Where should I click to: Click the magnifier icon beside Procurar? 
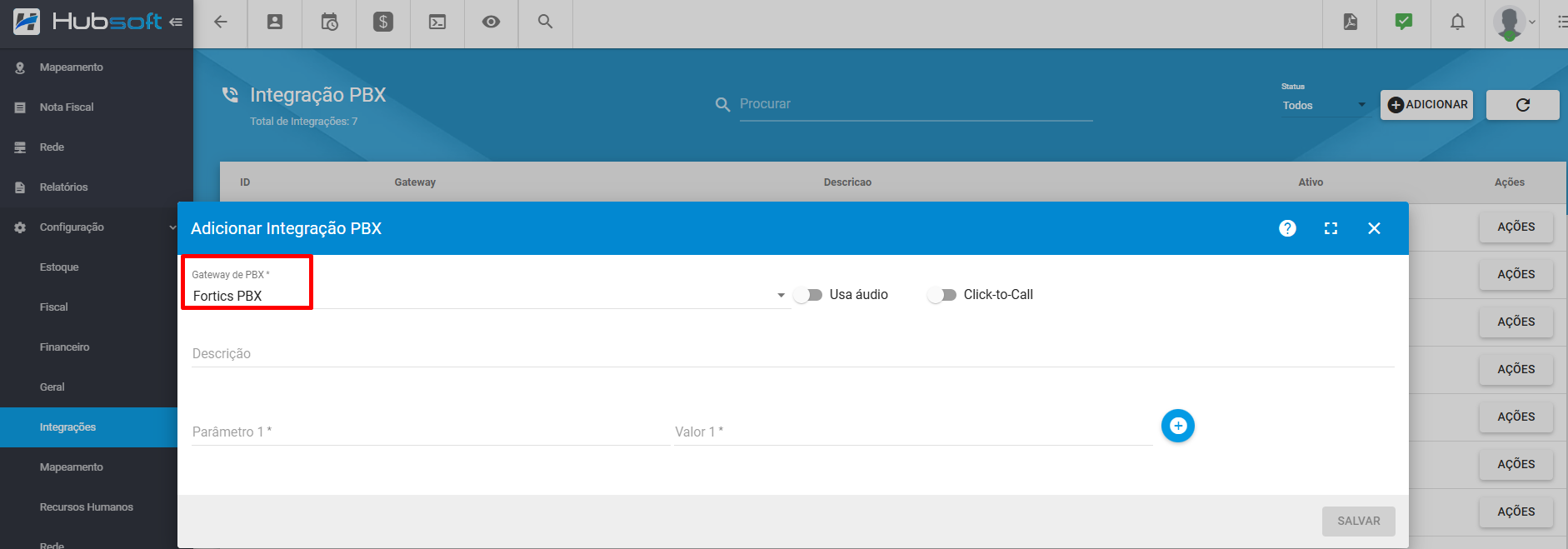[722, 105]
